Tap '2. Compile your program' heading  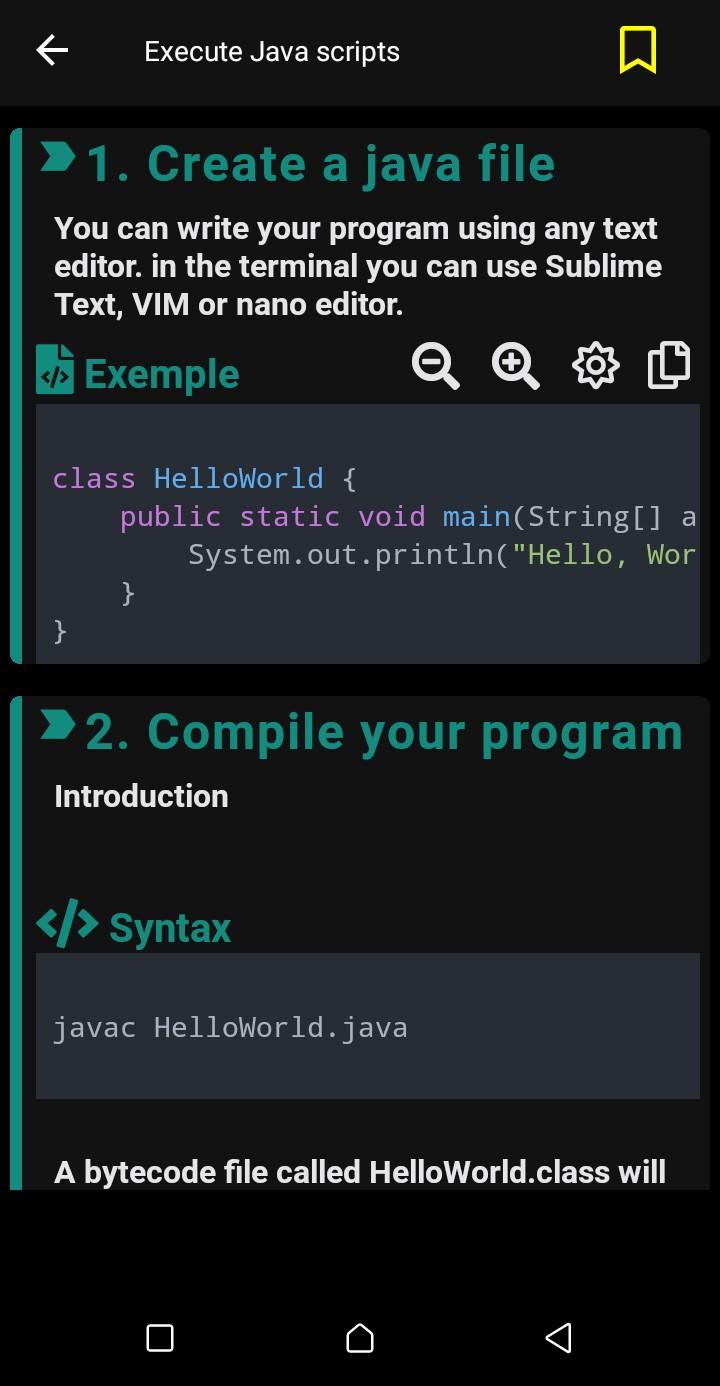(384, 732)
